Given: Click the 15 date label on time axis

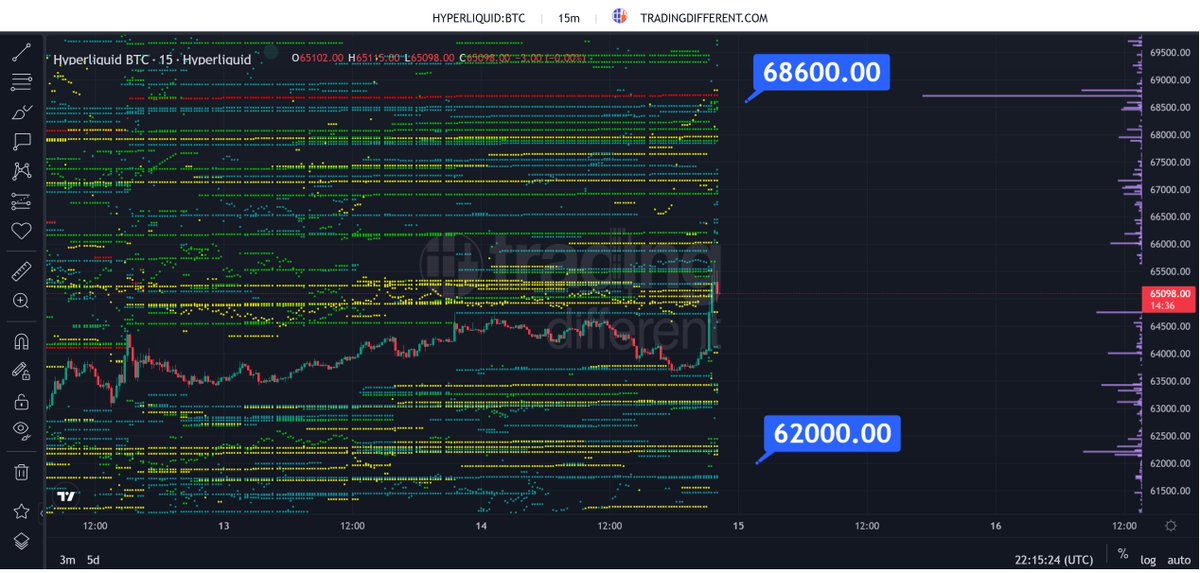Looking at the screenshot, I should [738, 526].
